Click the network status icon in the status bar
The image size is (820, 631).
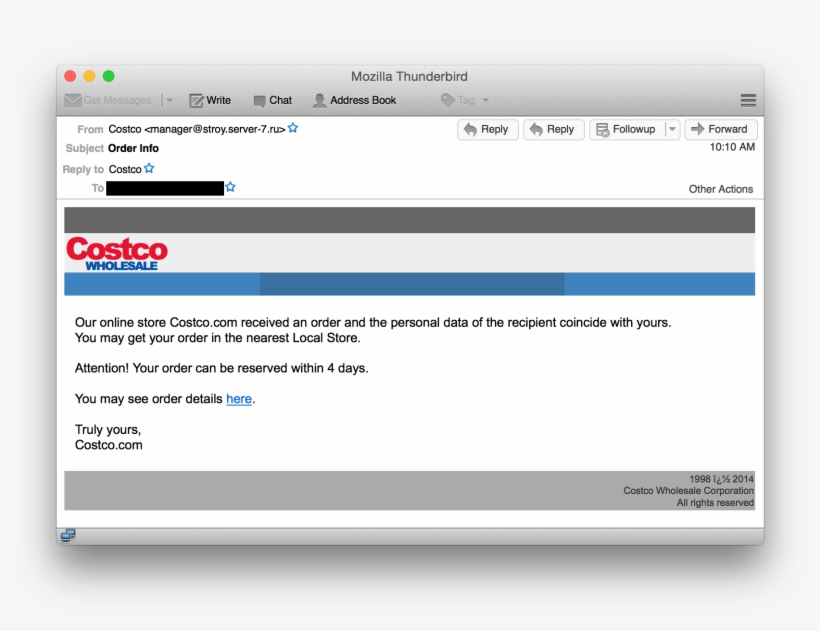point(68,536)
